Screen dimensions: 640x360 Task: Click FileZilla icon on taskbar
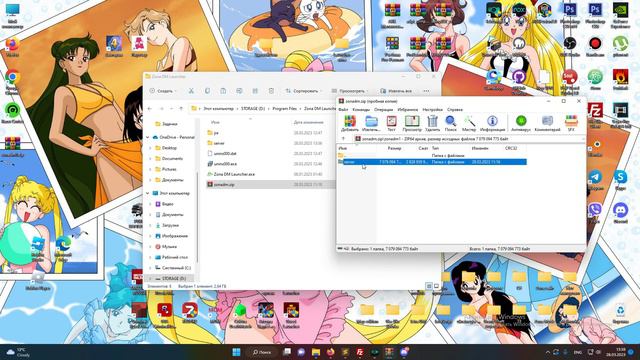tap(360, 352)
